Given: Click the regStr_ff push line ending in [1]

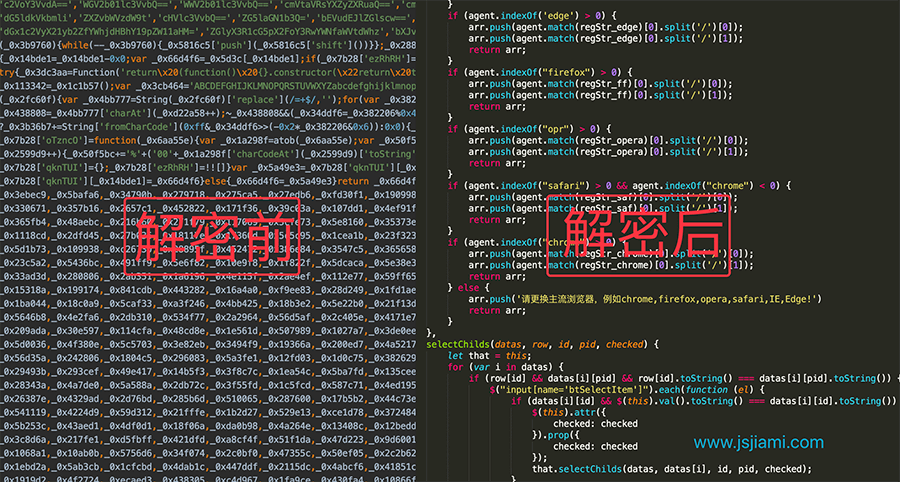Looking at the screenshot, I should (x=600, y=95).
